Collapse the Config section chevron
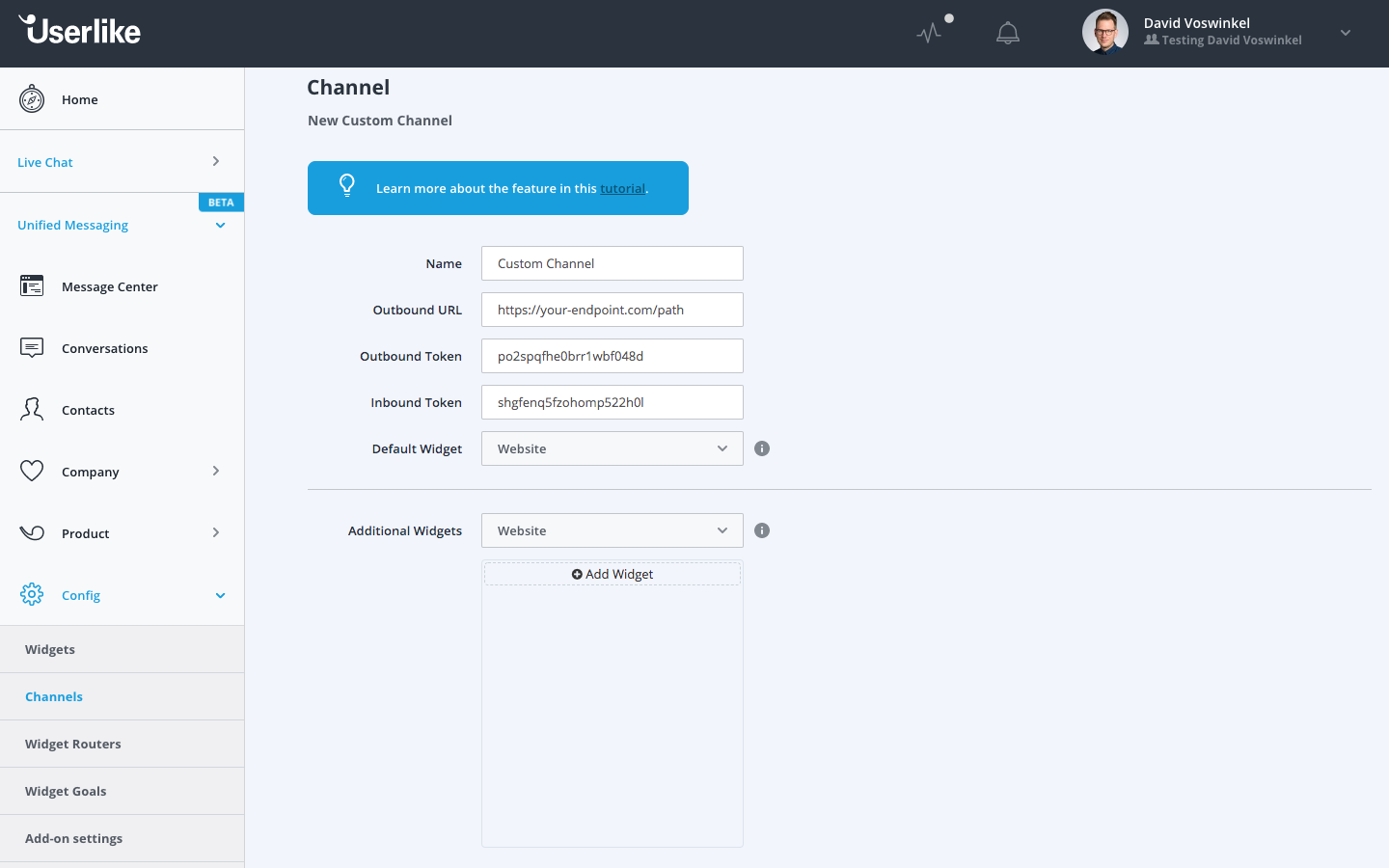Viewport: 1389px width, 868px height. click(220, 596)
